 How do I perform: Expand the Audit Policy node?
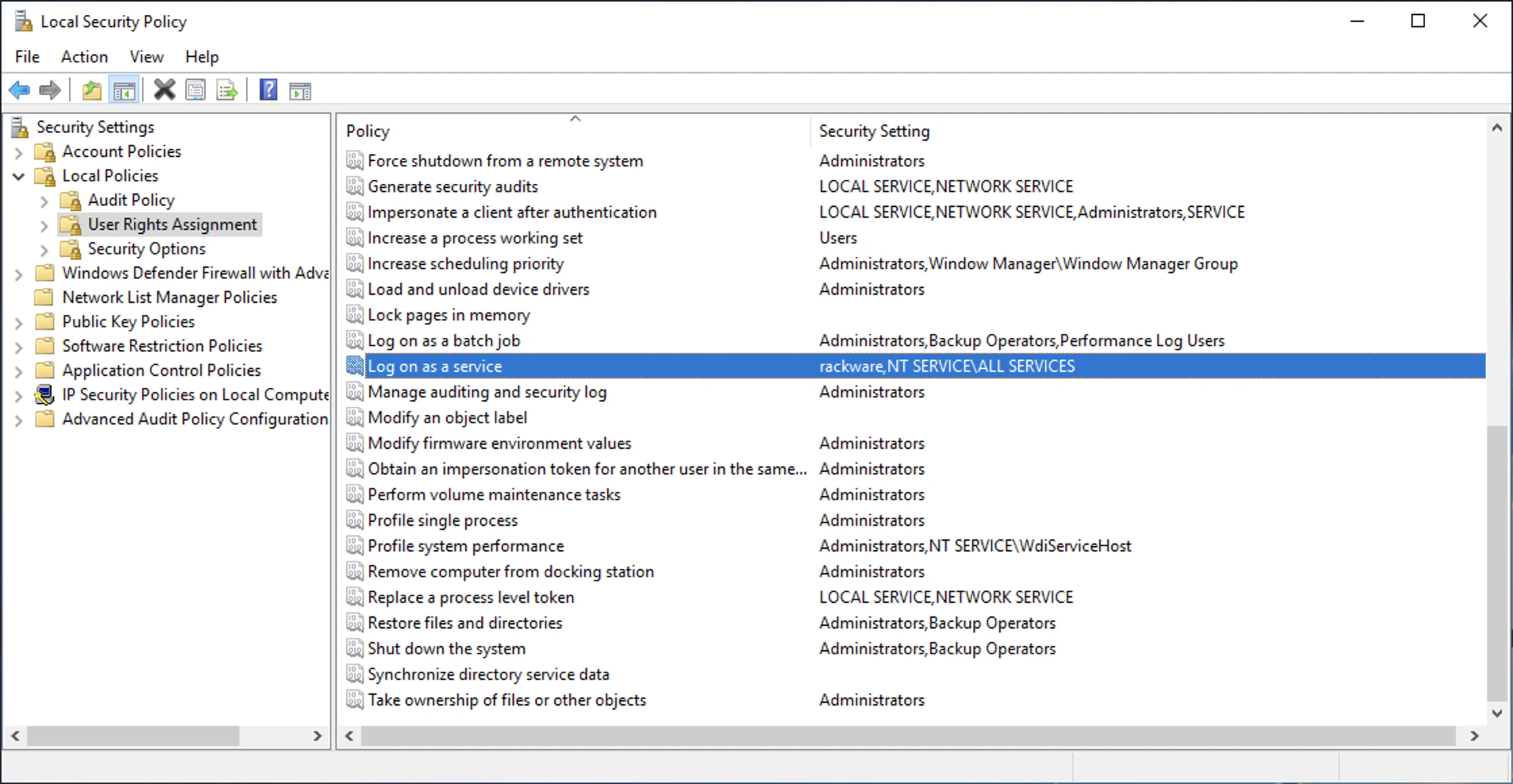[x=44, y=202]
